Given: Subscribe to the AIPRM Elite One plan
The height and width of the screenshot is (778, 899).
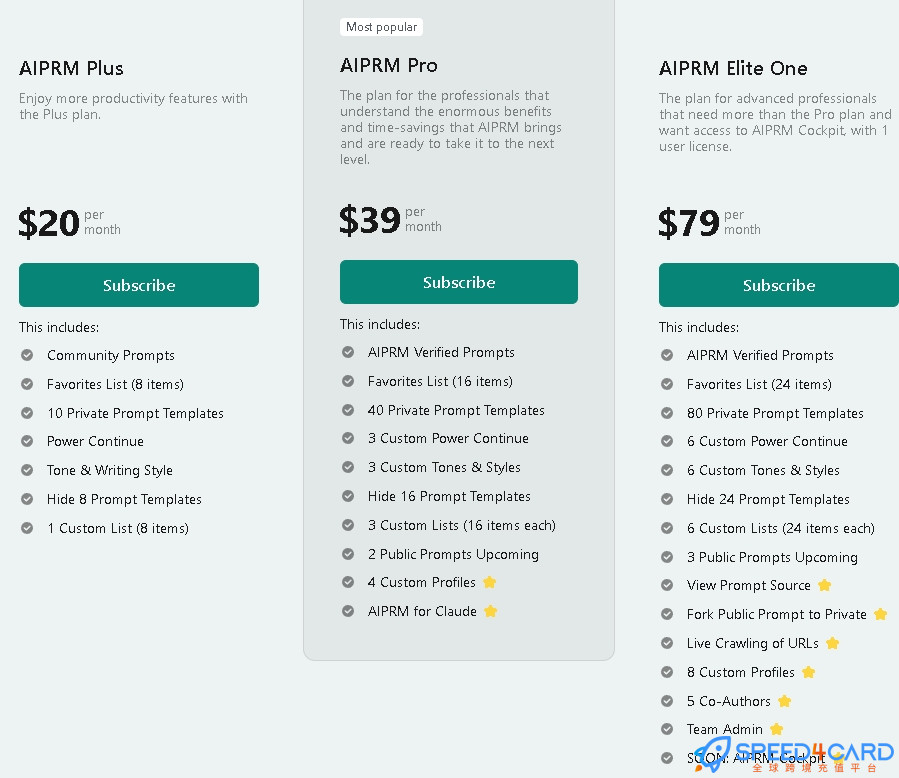Looking at the screenshot, I should pos(779,285).
